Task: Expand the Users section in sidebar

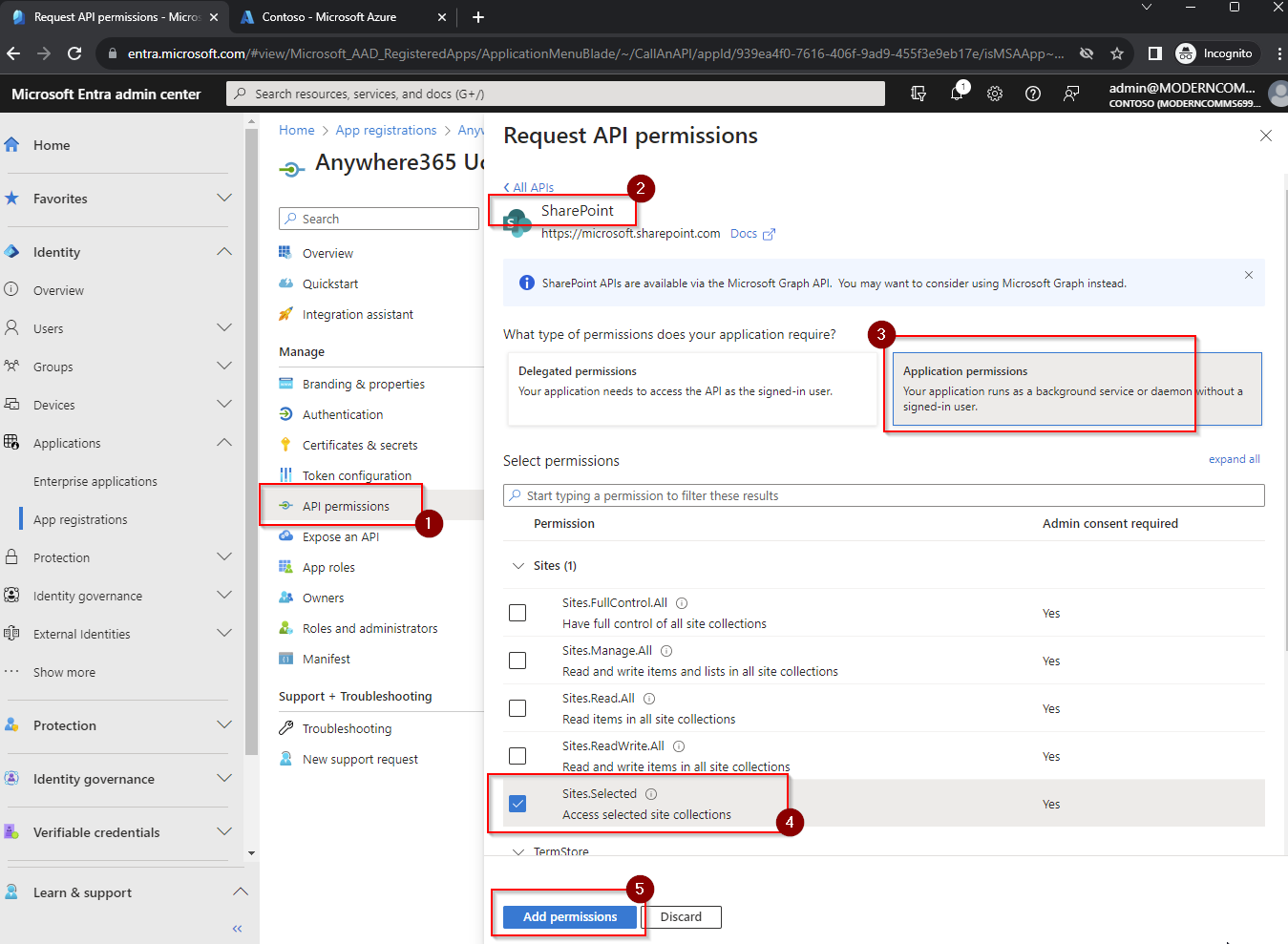Action: 223,328
